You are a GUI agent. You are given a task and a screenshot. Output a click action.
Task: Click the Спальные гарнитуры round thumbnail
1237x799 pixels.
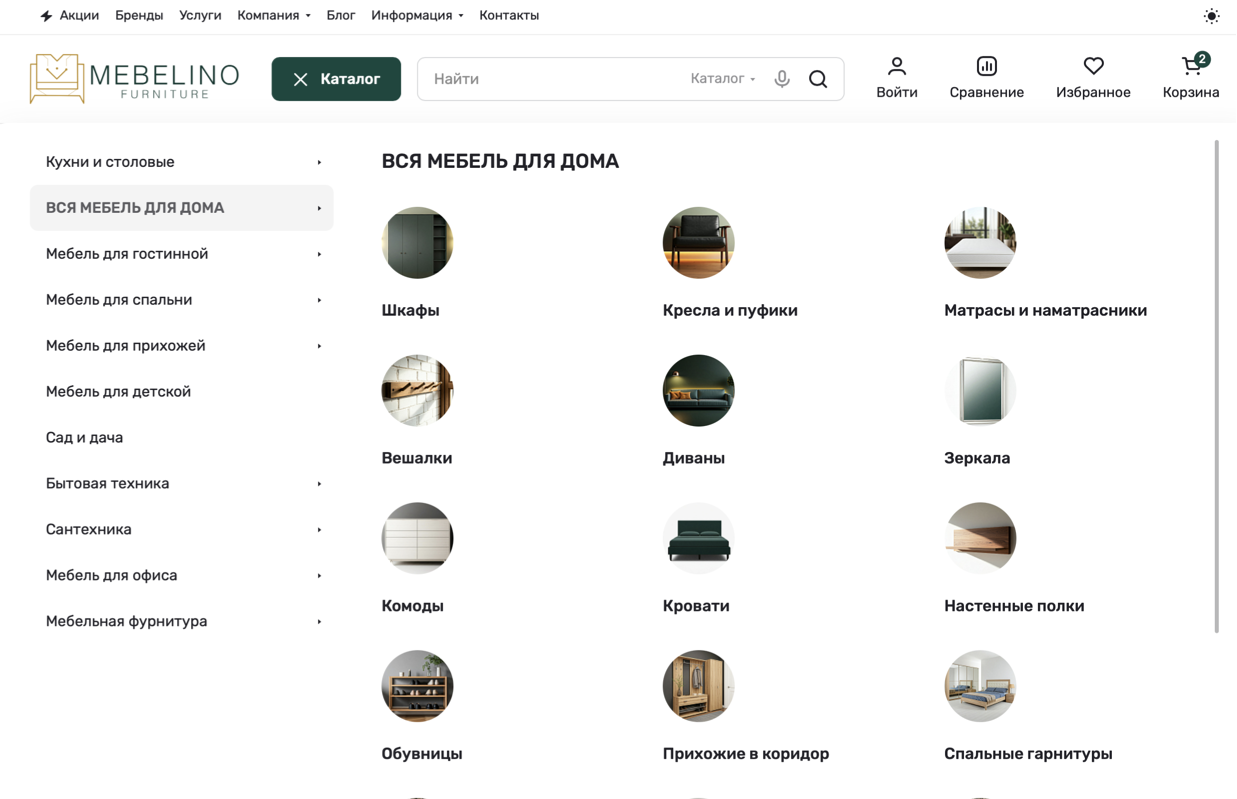(980, 687)
